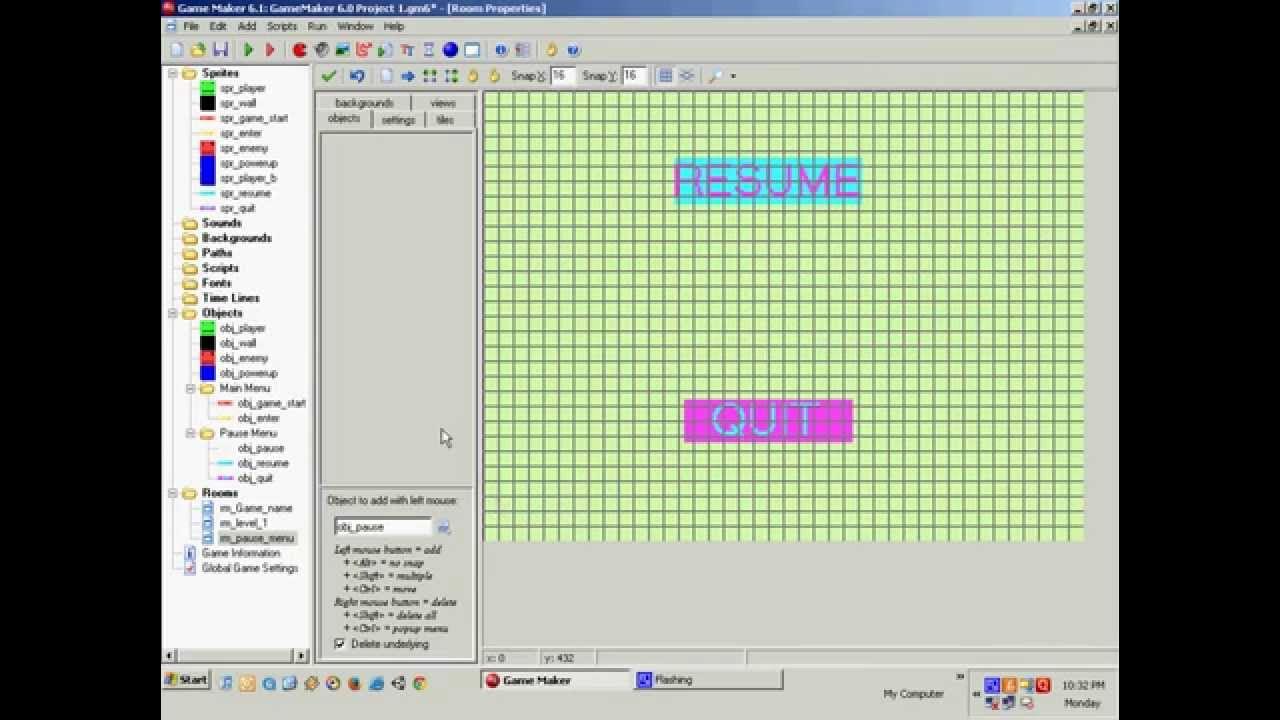Open an existing game file icon
Screen dimensions: 1280x720
point(198,50)
